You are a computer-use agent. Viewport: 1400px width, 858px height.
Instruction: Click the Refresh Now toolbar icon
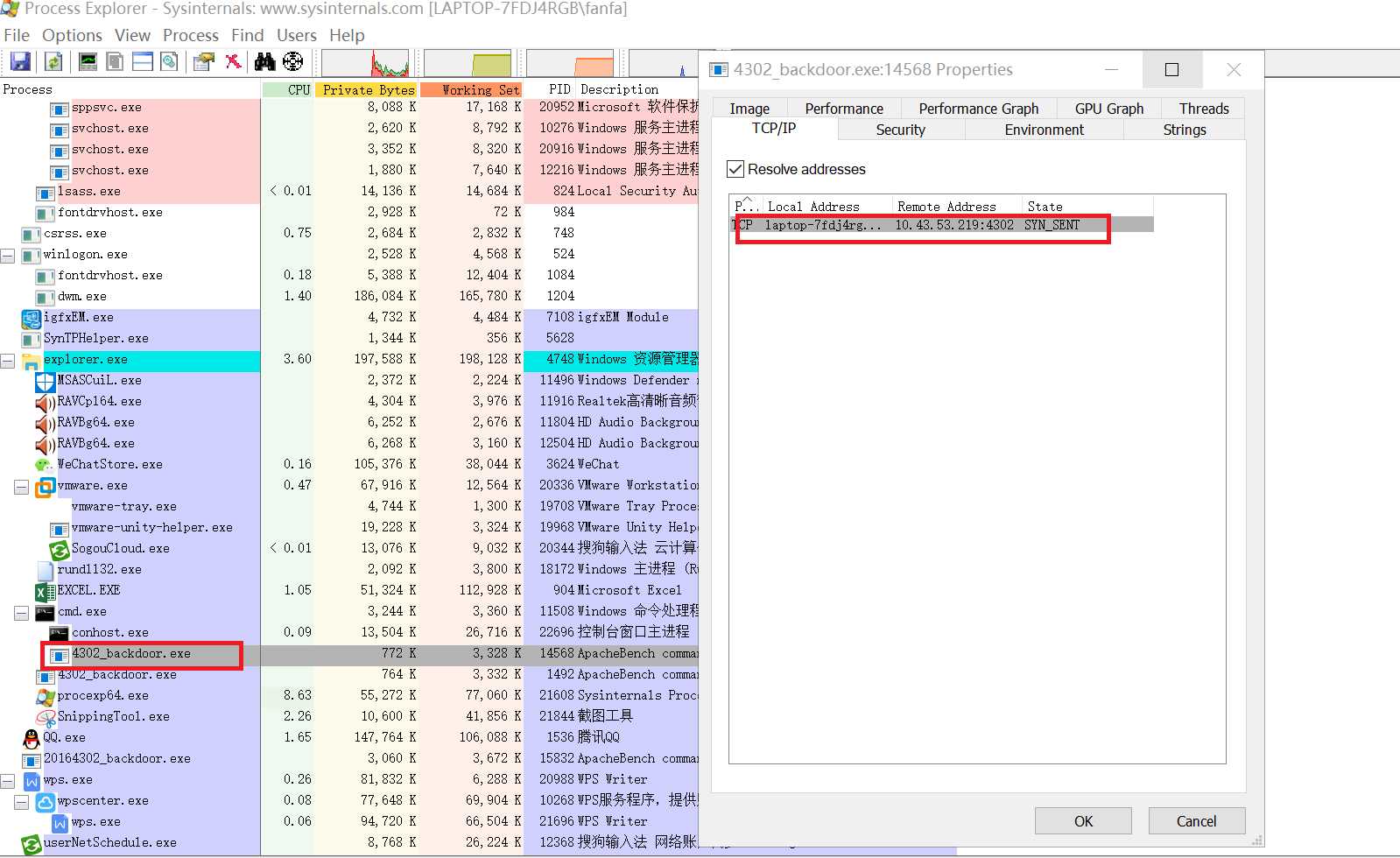[53, 61]
